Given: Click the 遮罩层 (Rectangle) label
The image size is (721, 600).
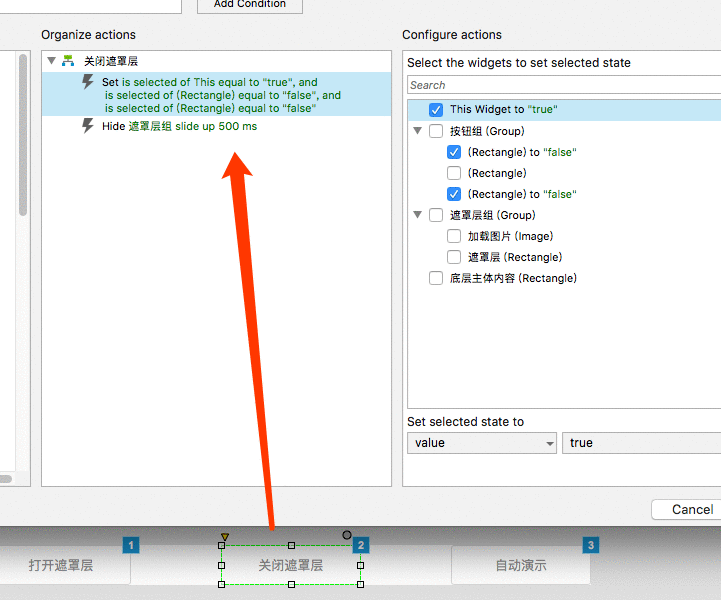Looking at the screenshot, I should tap(515, 257).
